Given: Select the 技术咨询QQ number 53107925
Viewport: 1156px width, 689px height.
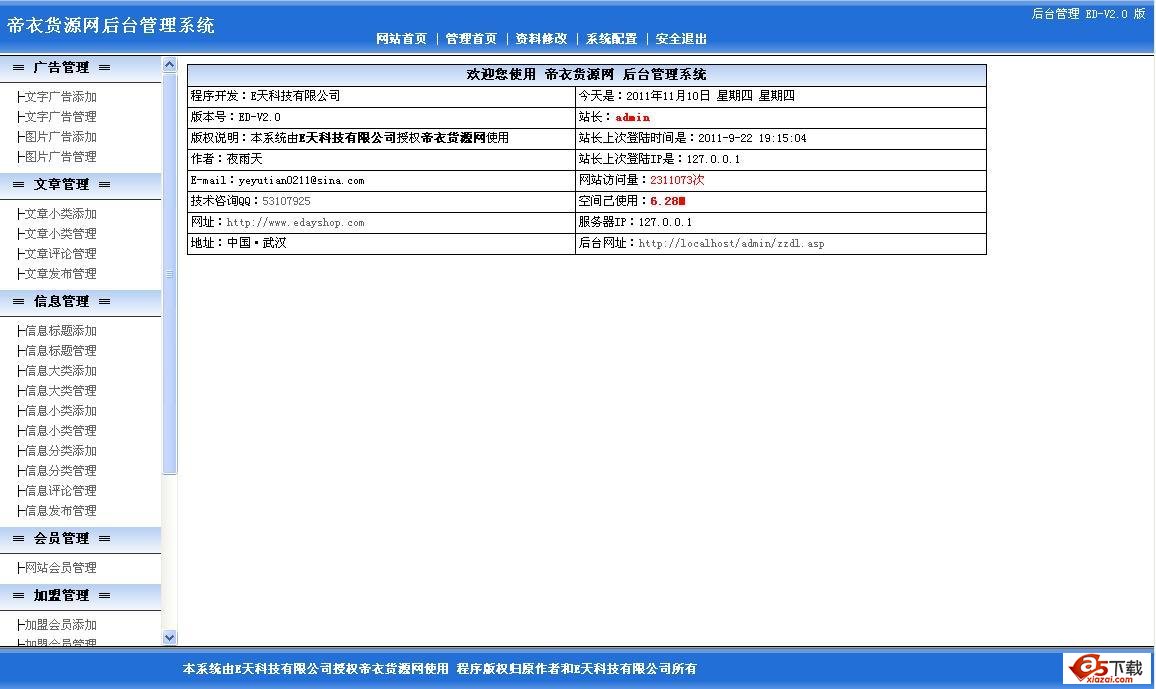Looking at the screenshot, I should (286, 201).
